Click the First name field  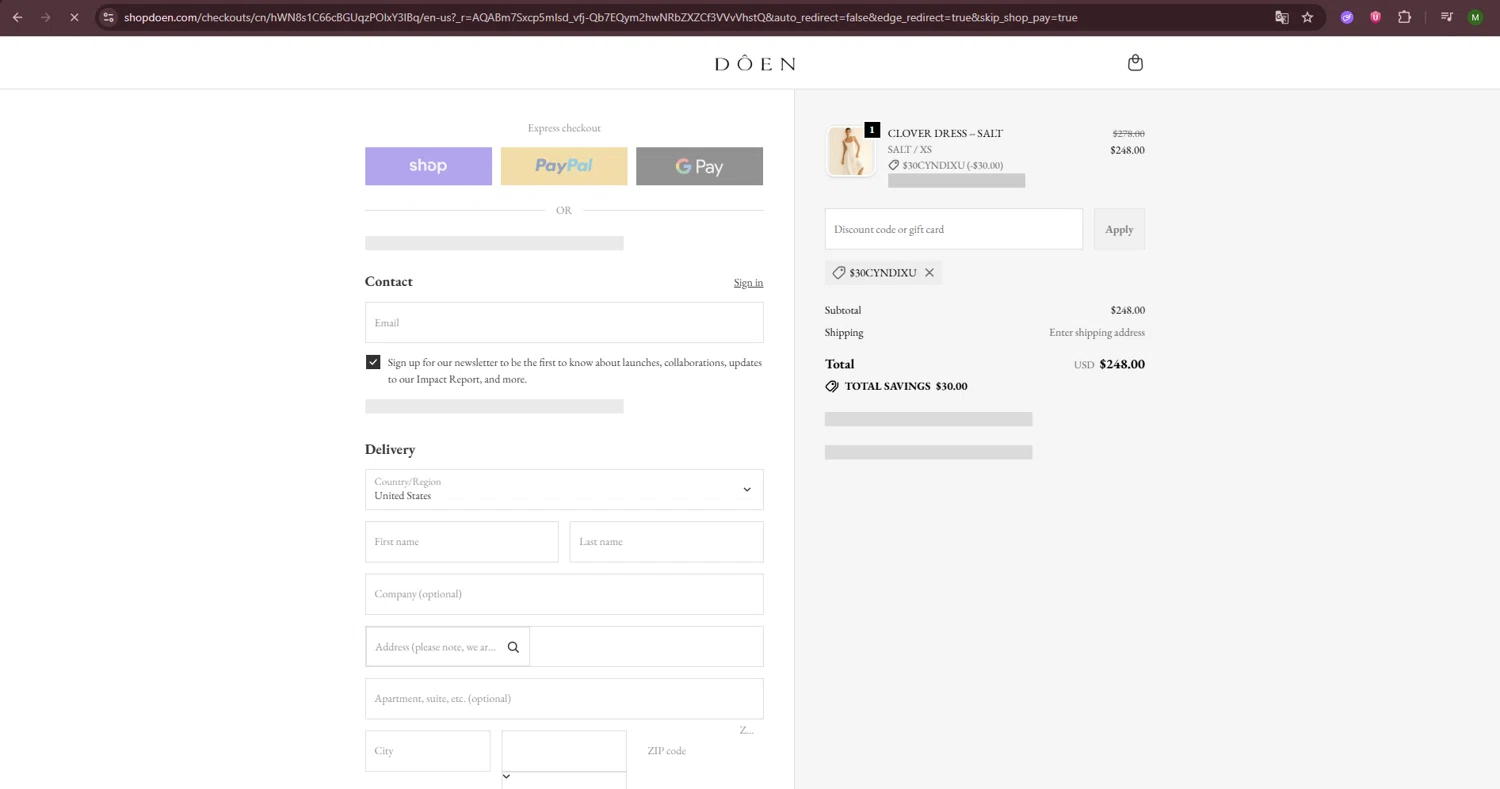click(x=462, y=541)
